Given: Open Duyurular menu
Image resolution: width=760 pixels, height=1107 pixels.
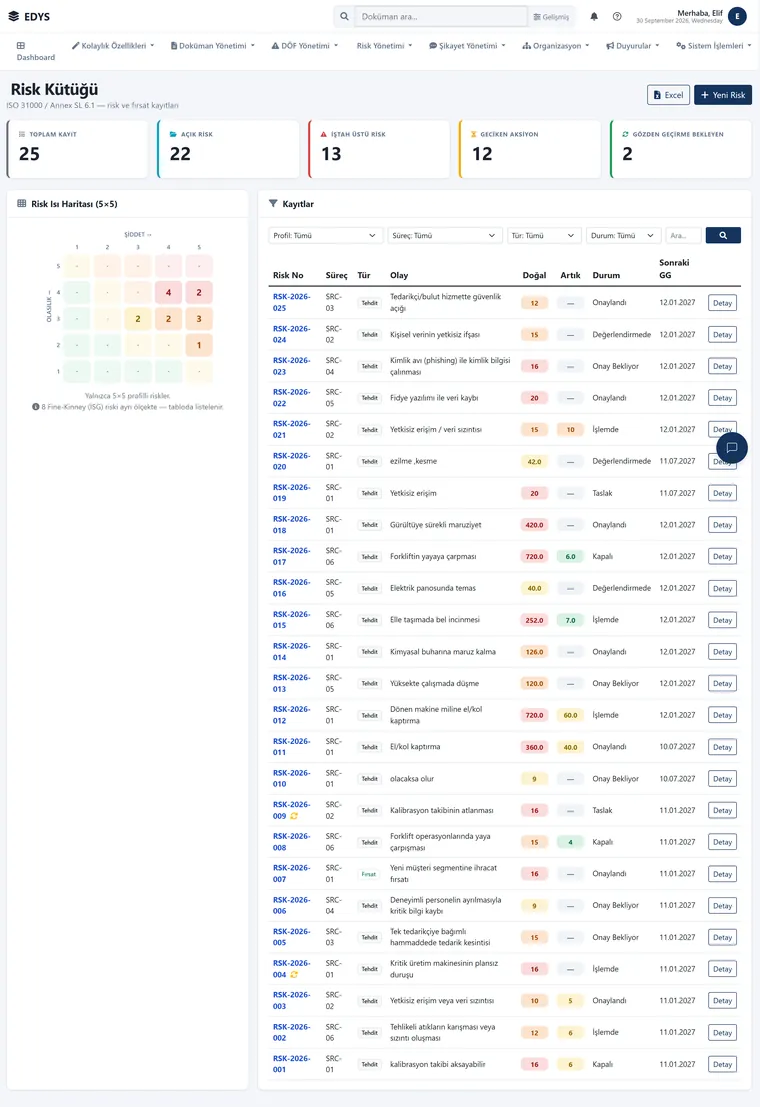Looking at the screenshot, I should 633,46.
